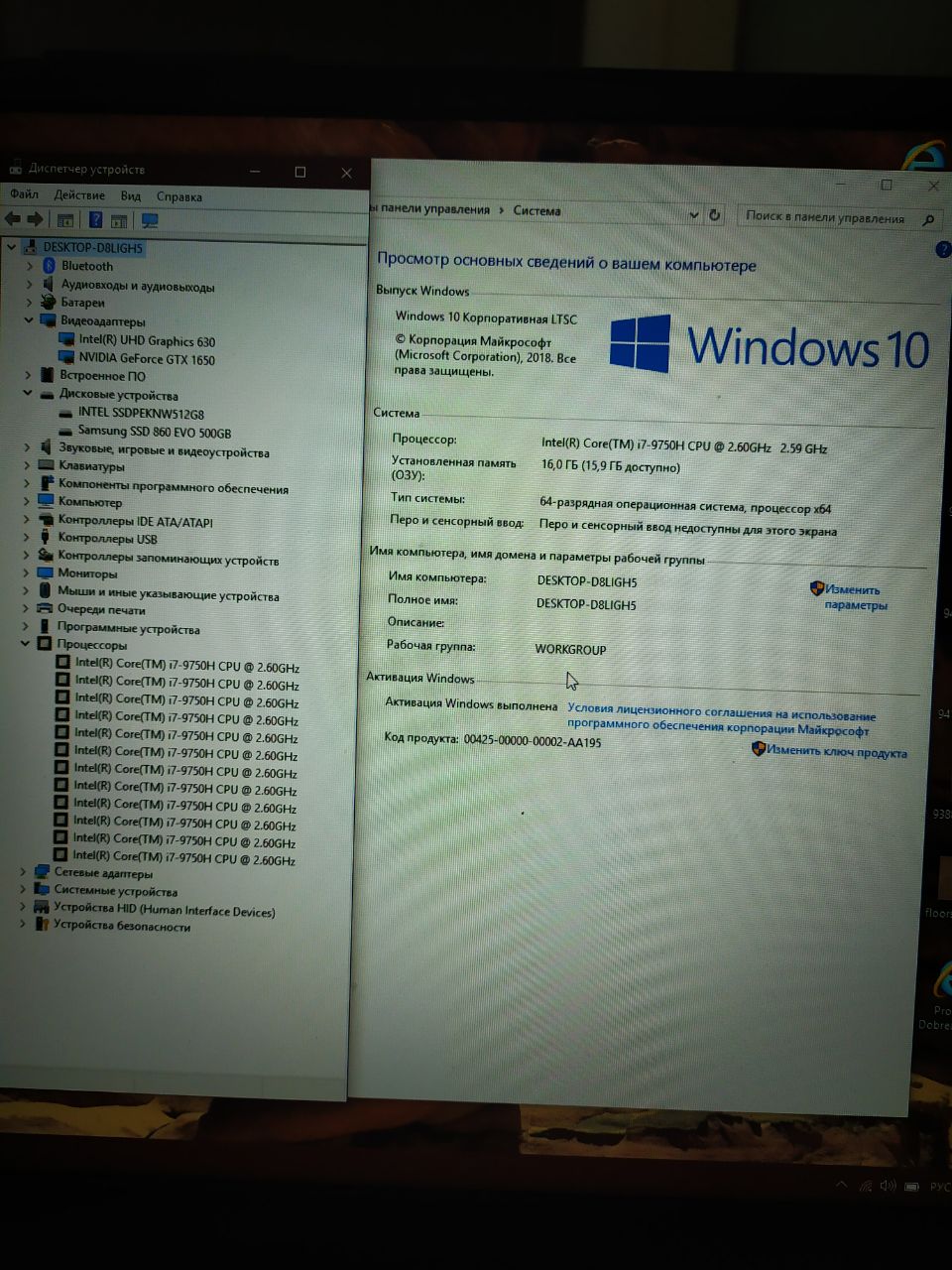The width and height of the screenshot is (952, 1270).
Task: Click the blue help icon in System window
Action: click(943, 250)
